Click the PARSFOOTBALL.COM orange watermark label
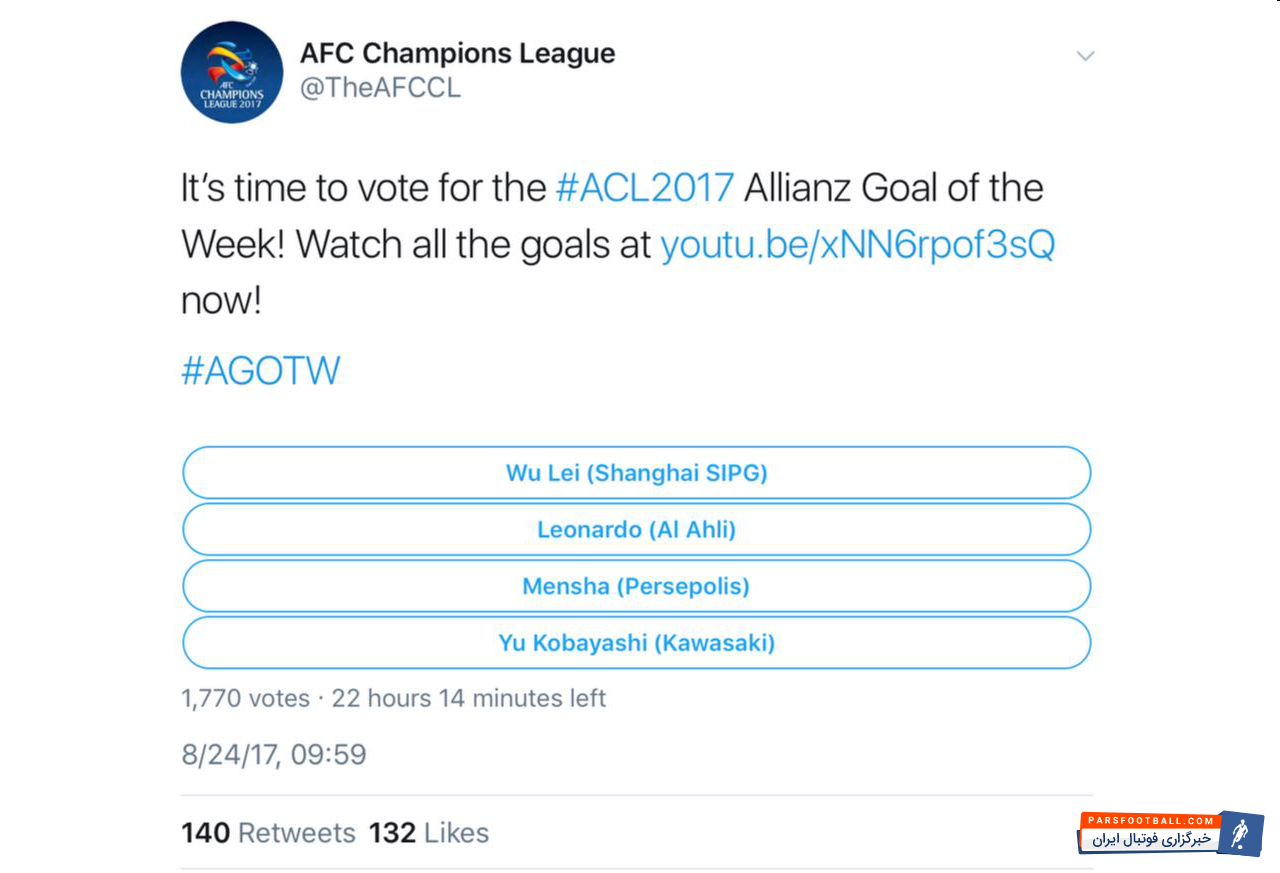Image resolution: width=1280 pixels, height=873 pixels. [1149, 820]
